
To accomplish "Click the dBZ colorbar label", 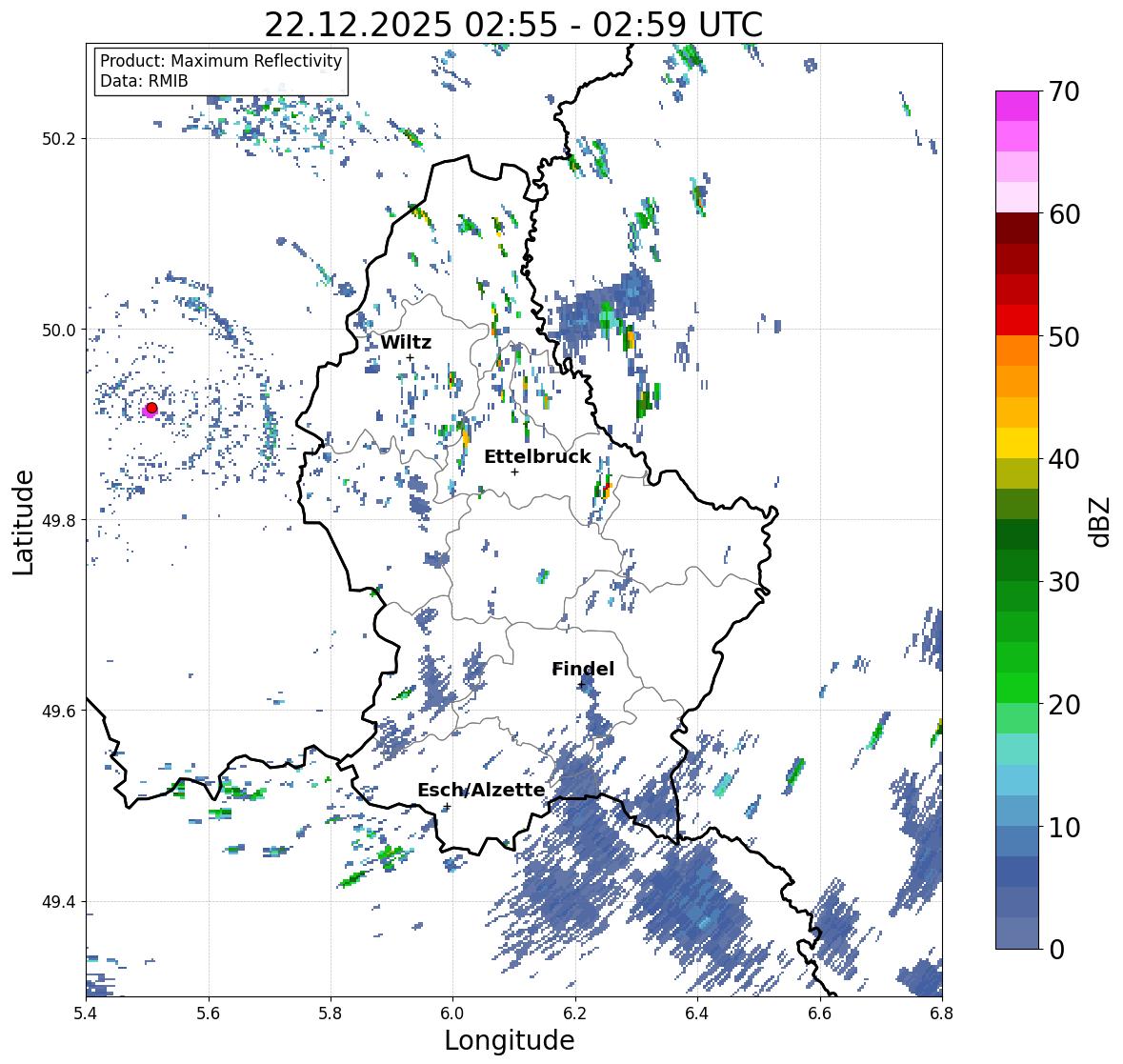I will pyautogui.click(x=1101, y=522).
